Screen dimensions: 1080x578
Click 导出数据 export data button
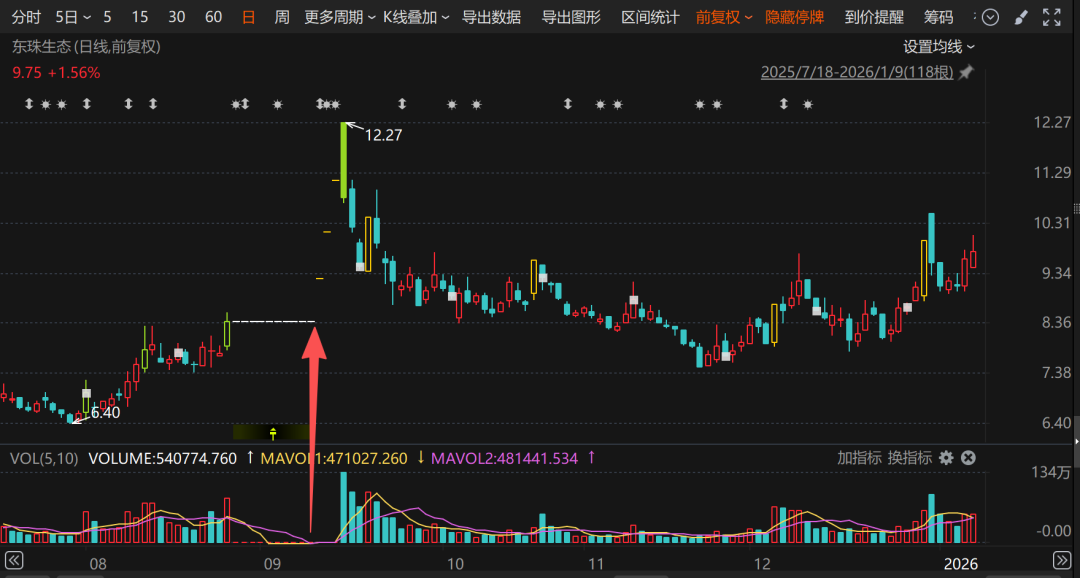[491, 17]
